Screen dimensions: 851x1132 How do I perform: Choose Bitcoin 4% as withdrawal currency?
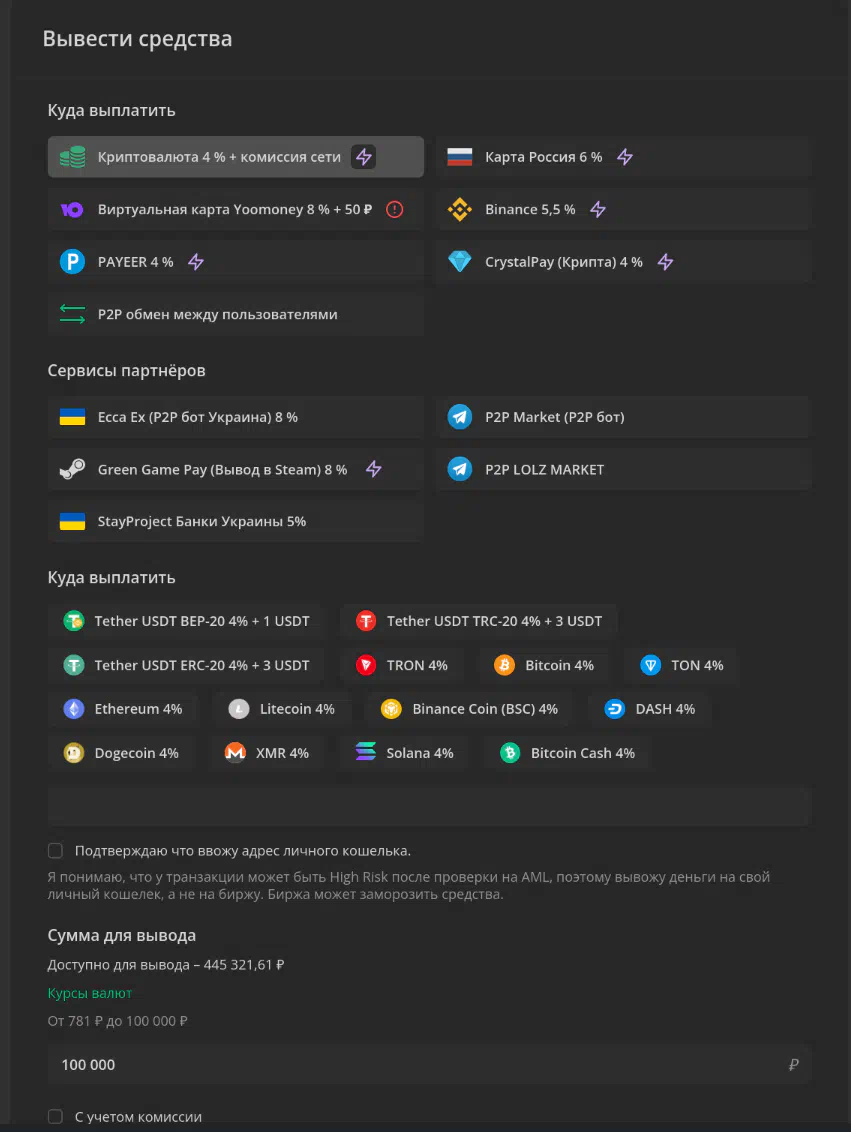click(x=544, y=665)
